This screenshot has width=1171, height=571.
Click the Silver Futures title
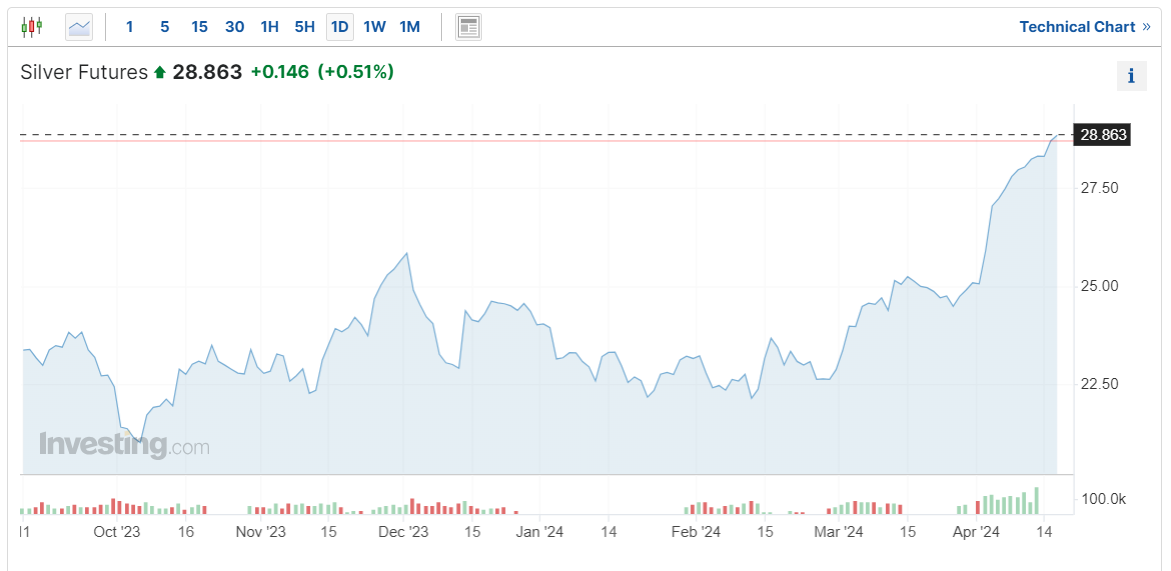[x=84, y=72]
